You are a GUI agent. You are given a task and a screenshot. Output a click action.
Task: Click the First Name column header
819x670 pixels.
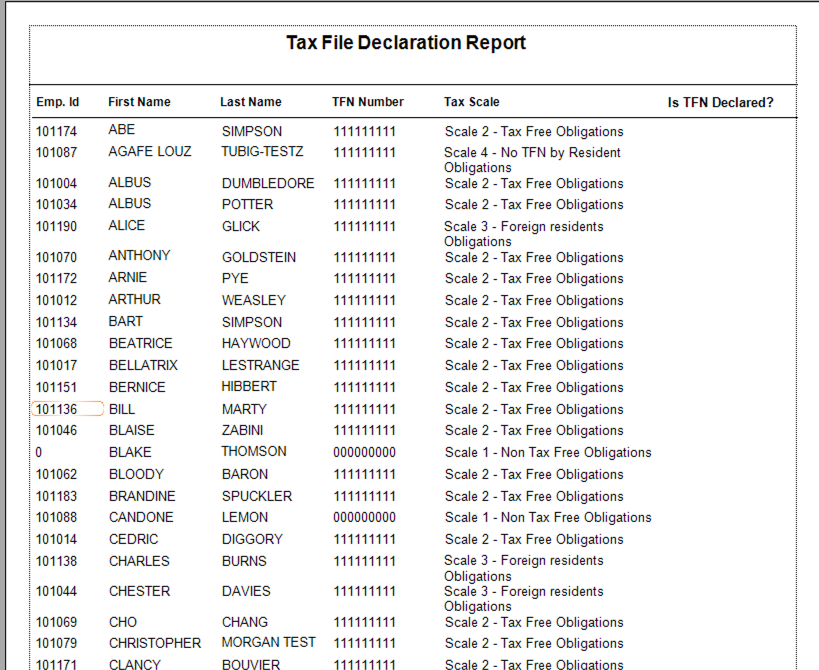click(x=139, y=102)
